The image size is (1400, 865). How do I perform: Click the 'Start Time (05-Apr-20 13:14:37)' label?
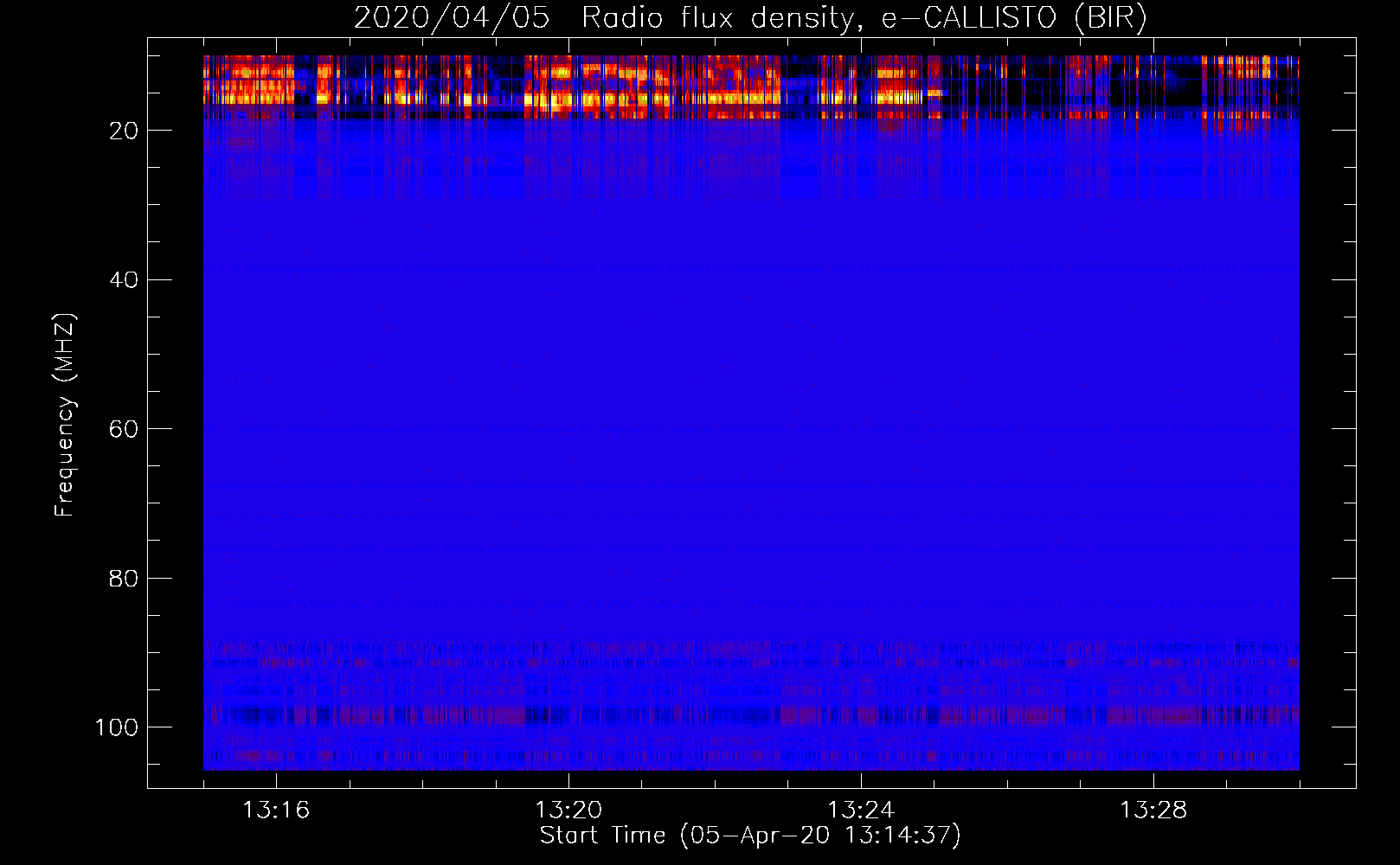click(x=750, y=836)
